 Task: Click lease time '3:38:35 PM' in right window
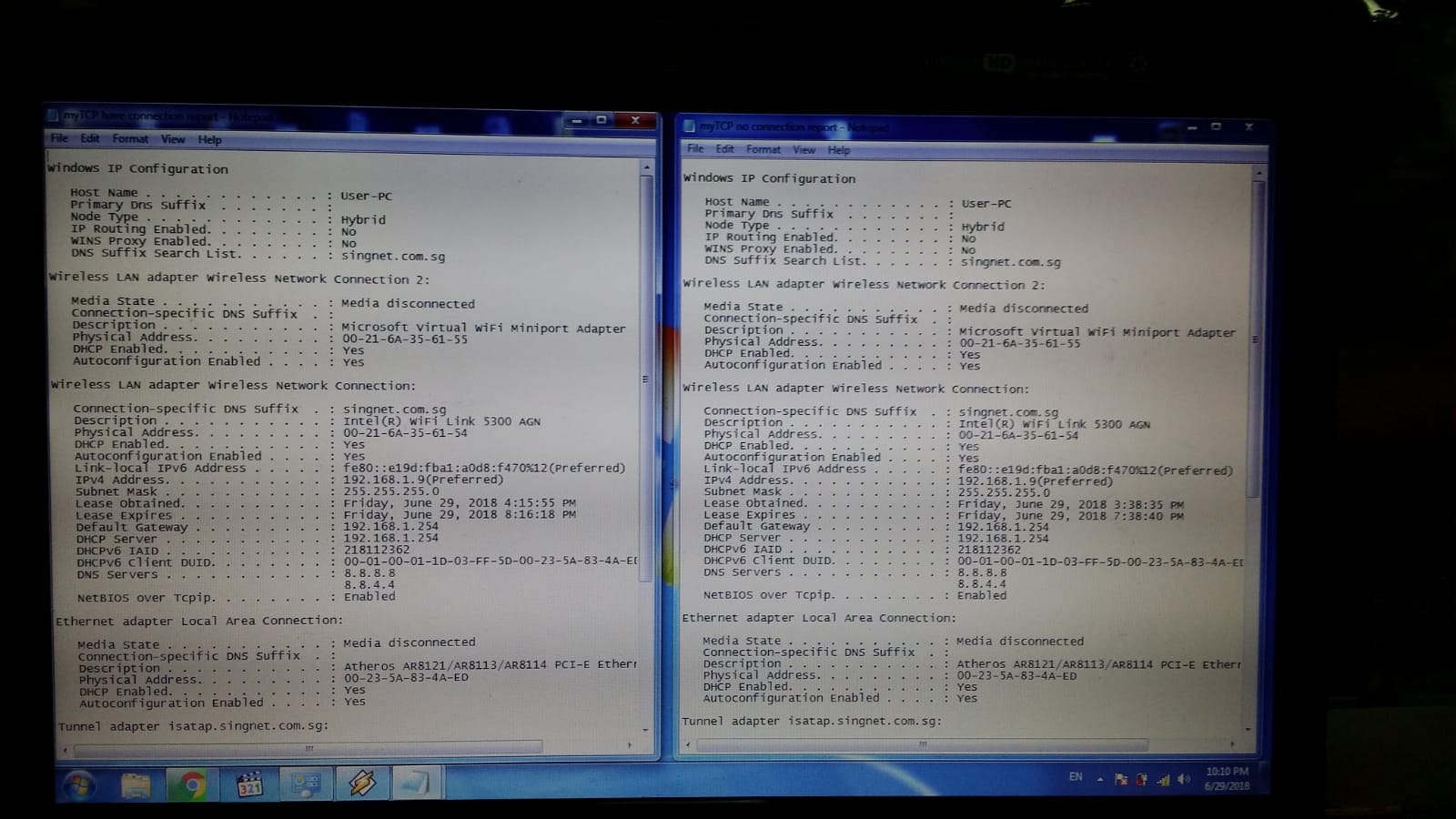pyautogui.click(x=1149, y=504)
